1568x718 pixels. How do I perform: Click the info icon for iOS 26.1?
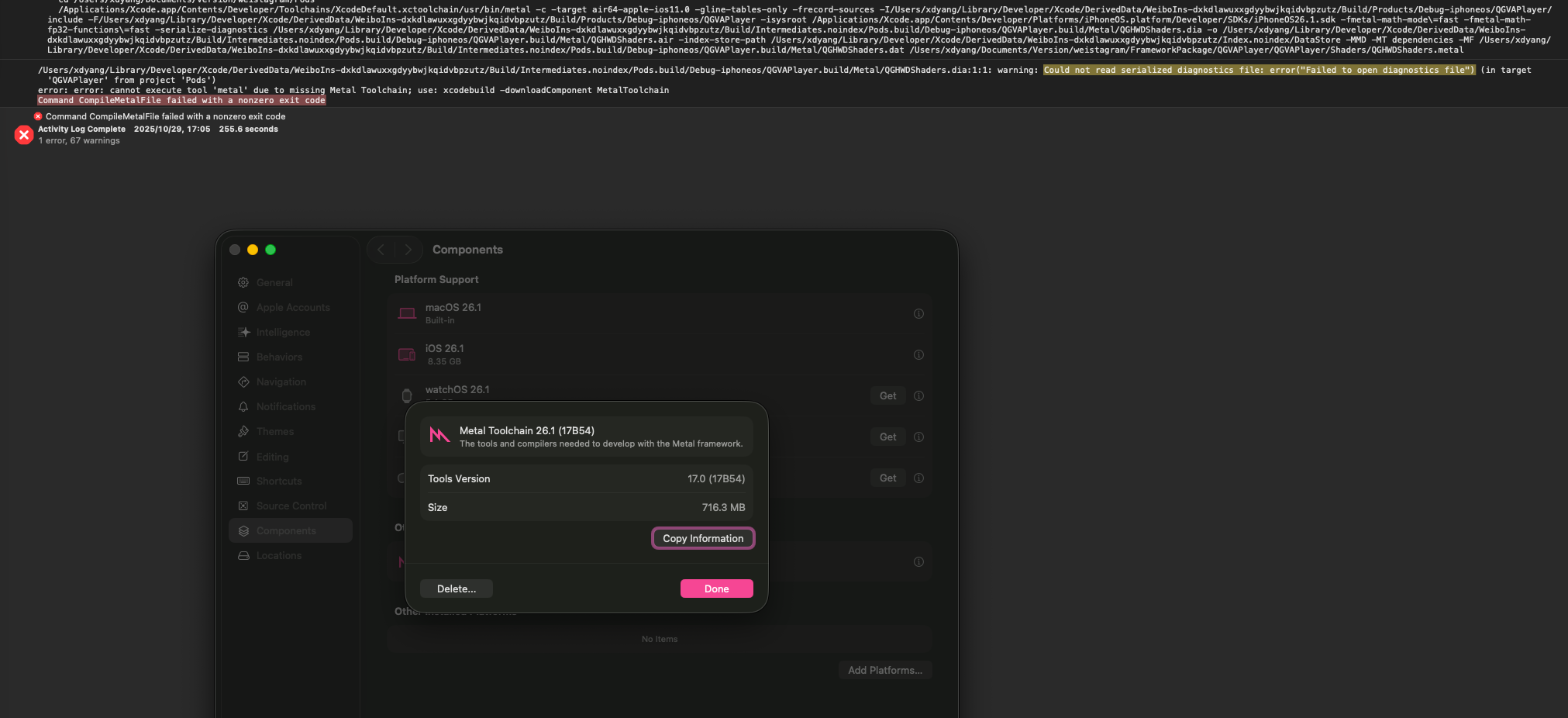[918, 355]
